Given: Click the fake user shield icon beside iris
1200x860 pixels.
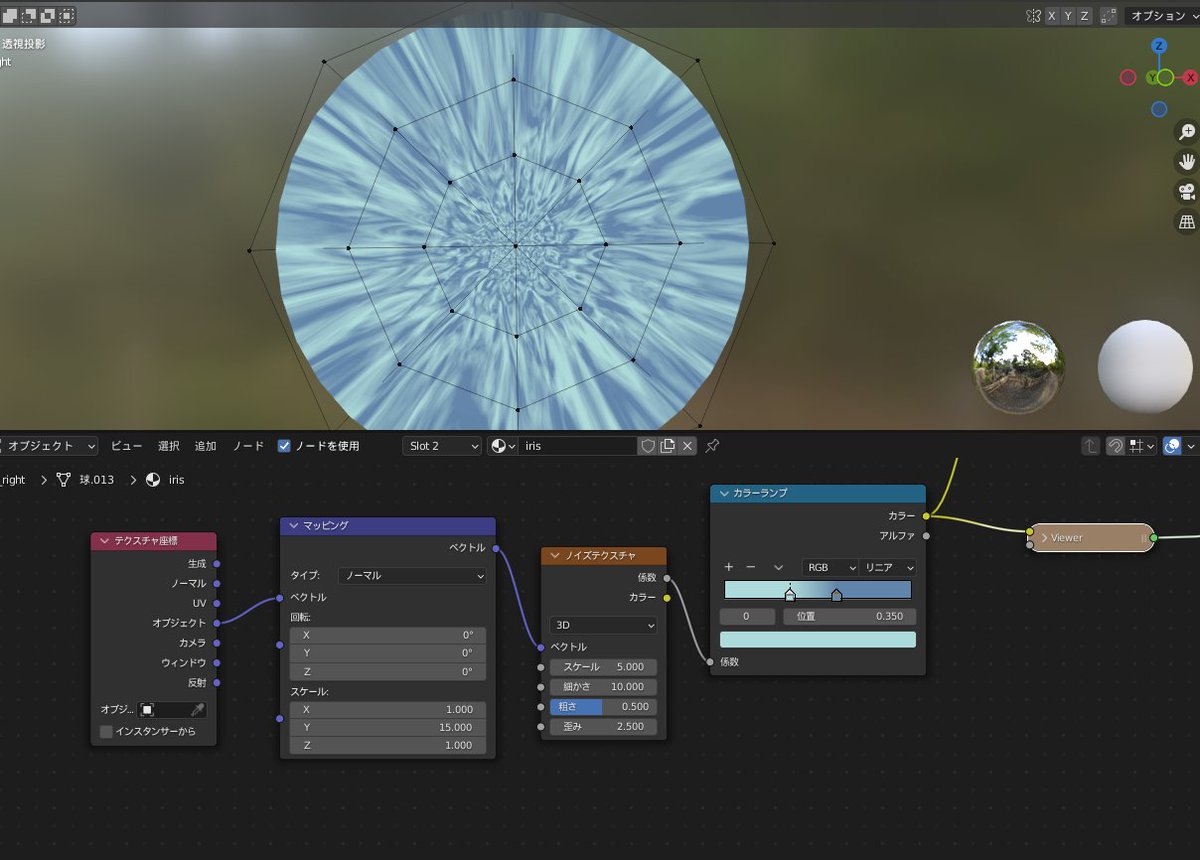Looking at the screenshot, I should pos(648,445).
